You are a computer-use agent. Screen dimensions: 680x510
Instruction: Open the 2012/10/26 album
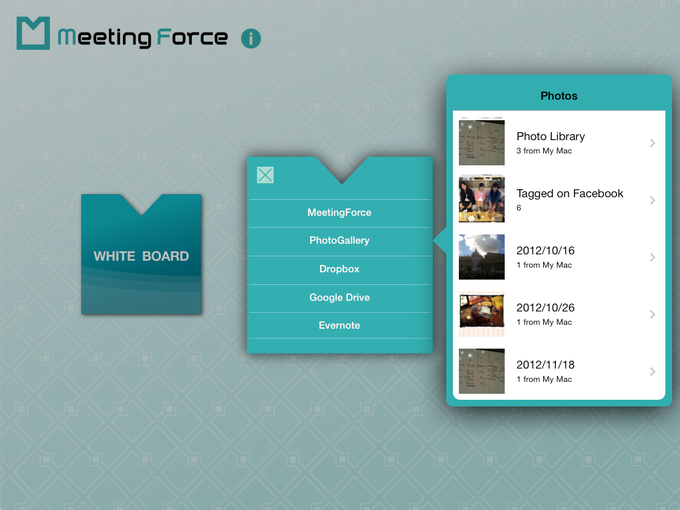click(559, 314)
